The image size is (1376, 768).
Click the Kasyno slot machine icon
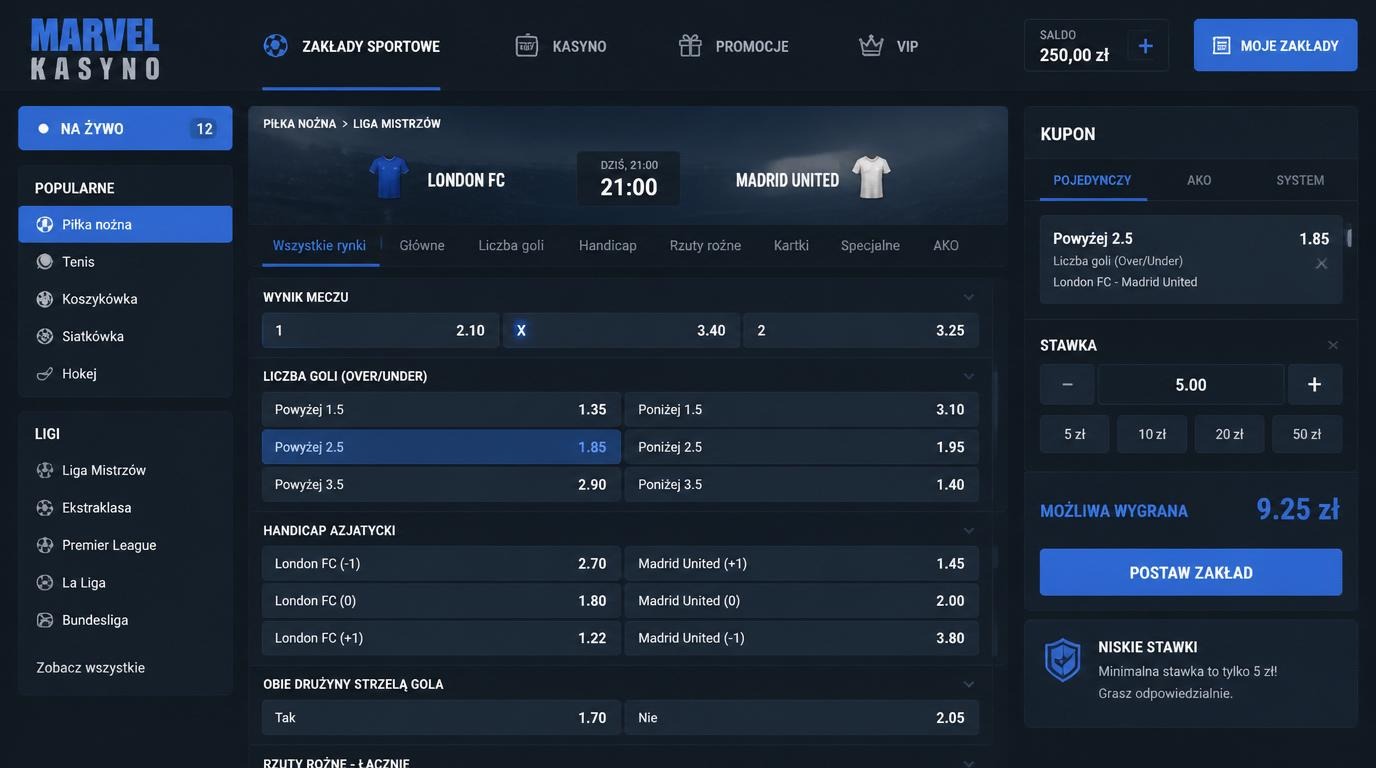click(x=527, y=46)
